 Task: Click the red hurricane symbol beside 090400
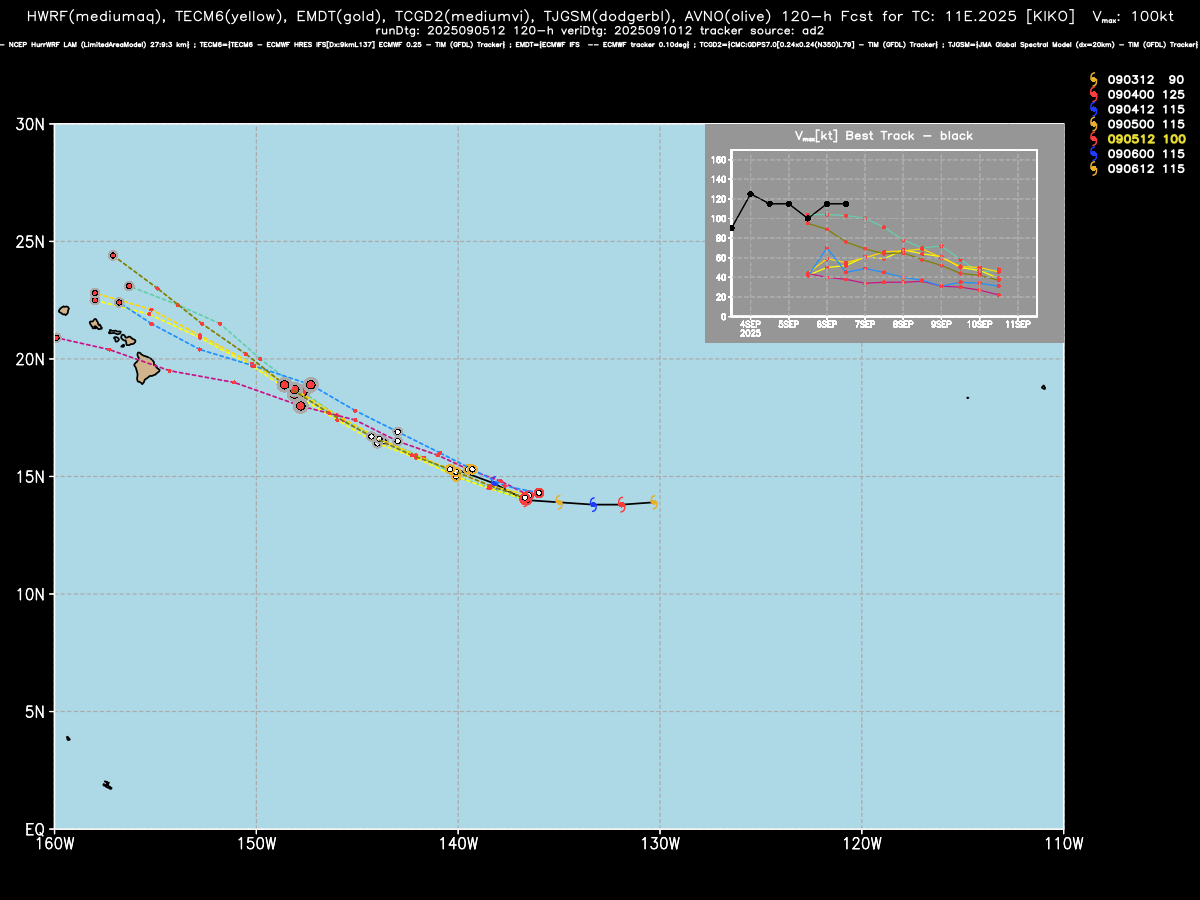[x=1093, y=94]
